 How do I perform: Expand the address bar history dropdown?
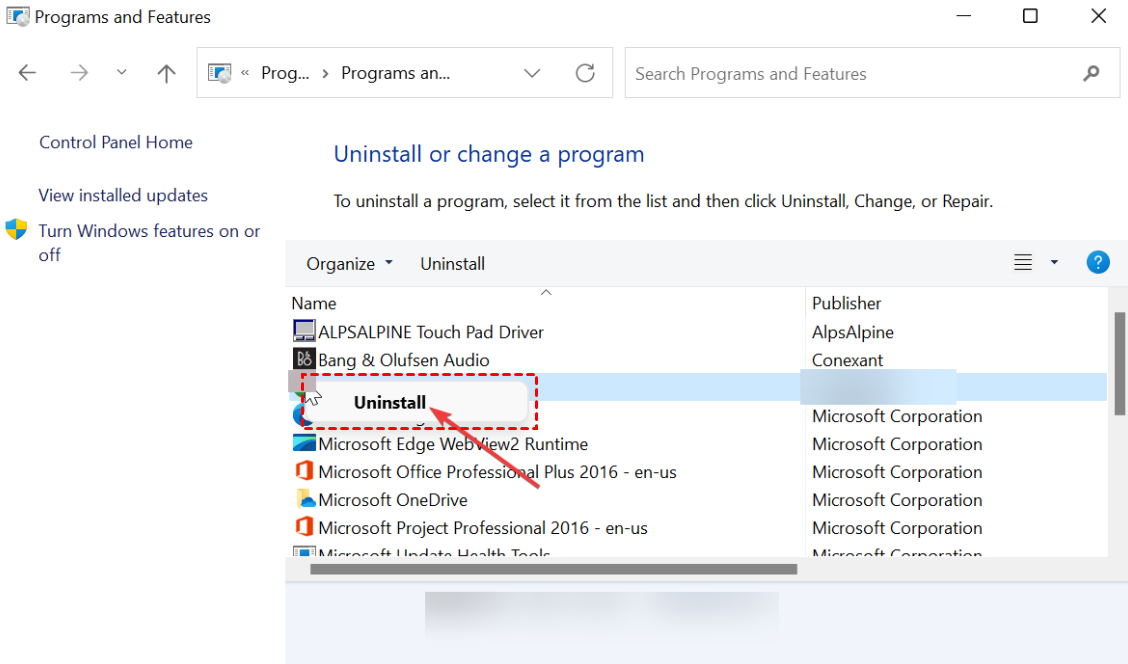point(532,73)
